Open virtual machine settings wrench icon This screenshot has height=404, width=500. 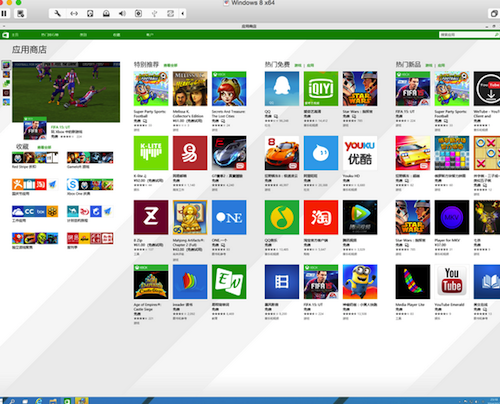(58, 13)
